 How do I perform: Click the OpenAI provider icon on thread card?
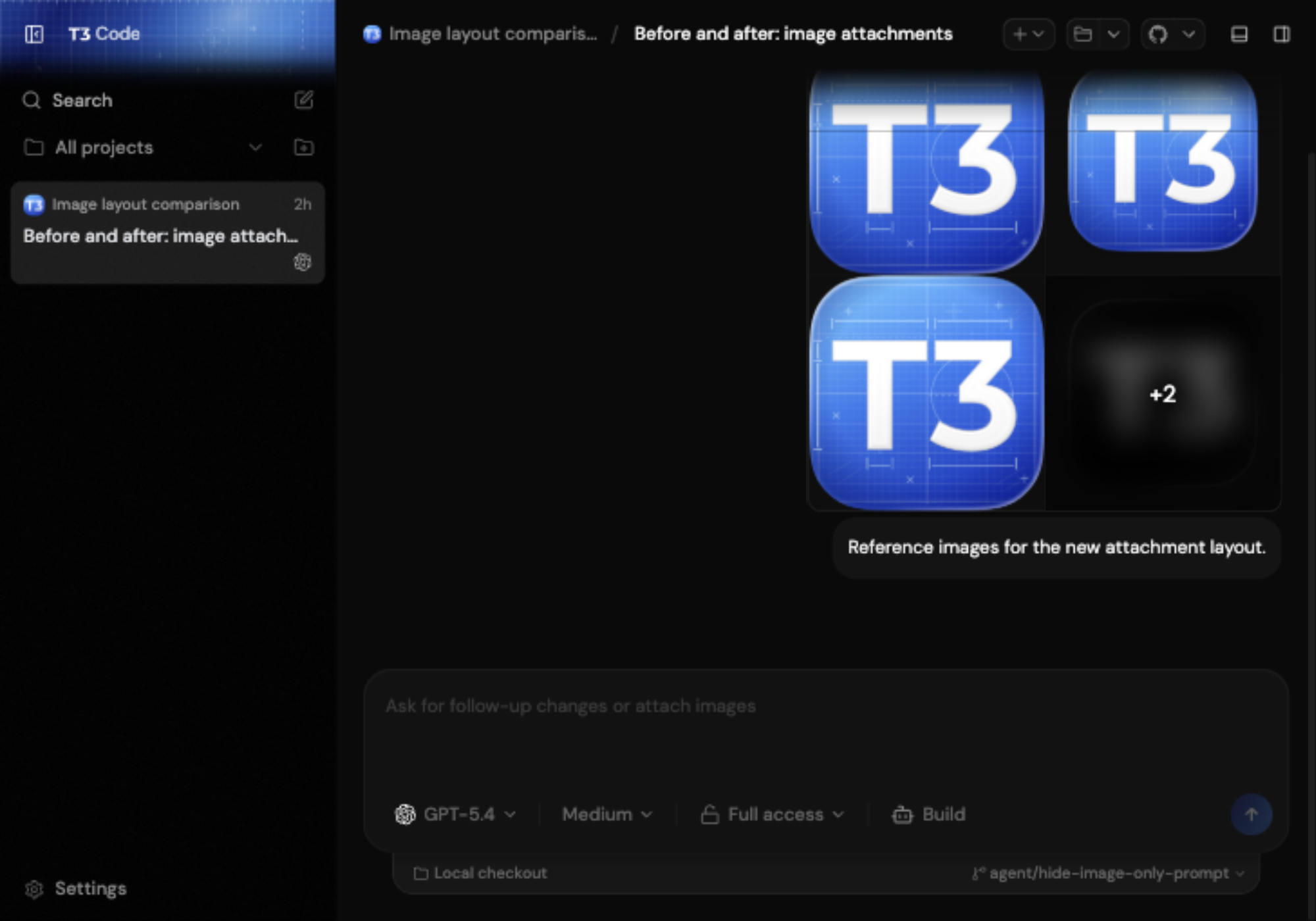(302, 262)
